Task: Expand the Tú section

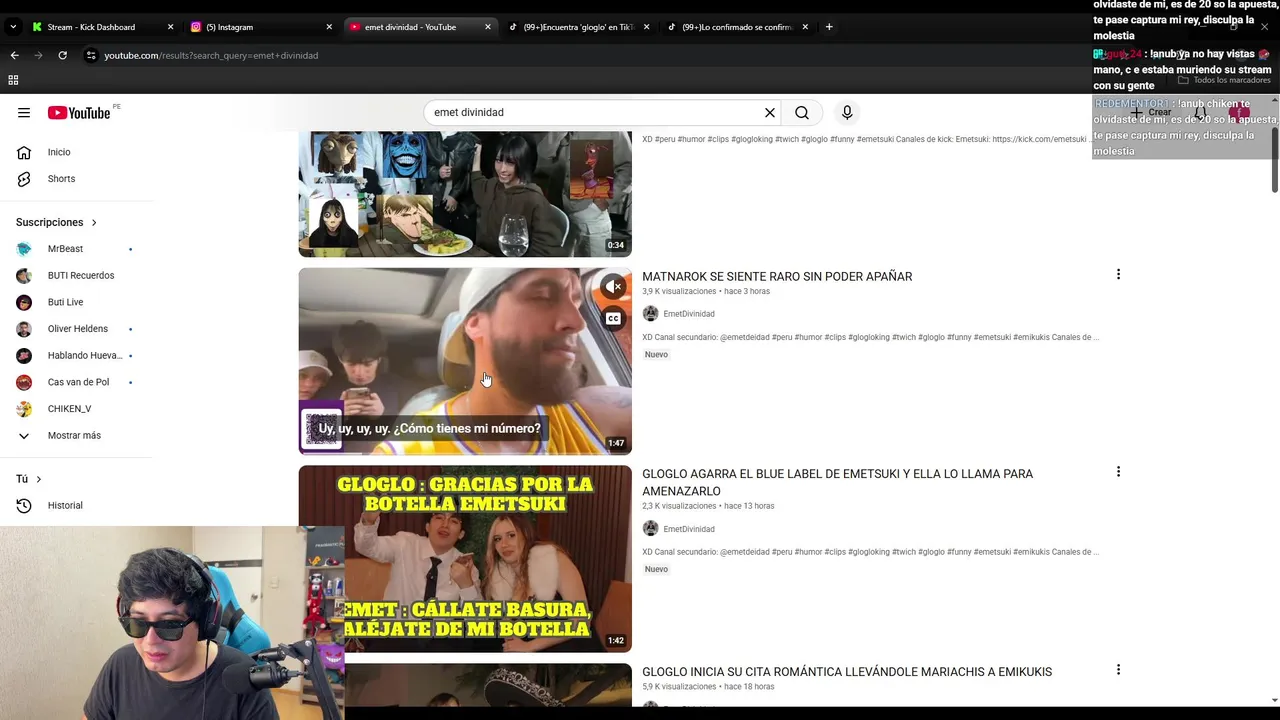Action: click(x=29, y=479)
